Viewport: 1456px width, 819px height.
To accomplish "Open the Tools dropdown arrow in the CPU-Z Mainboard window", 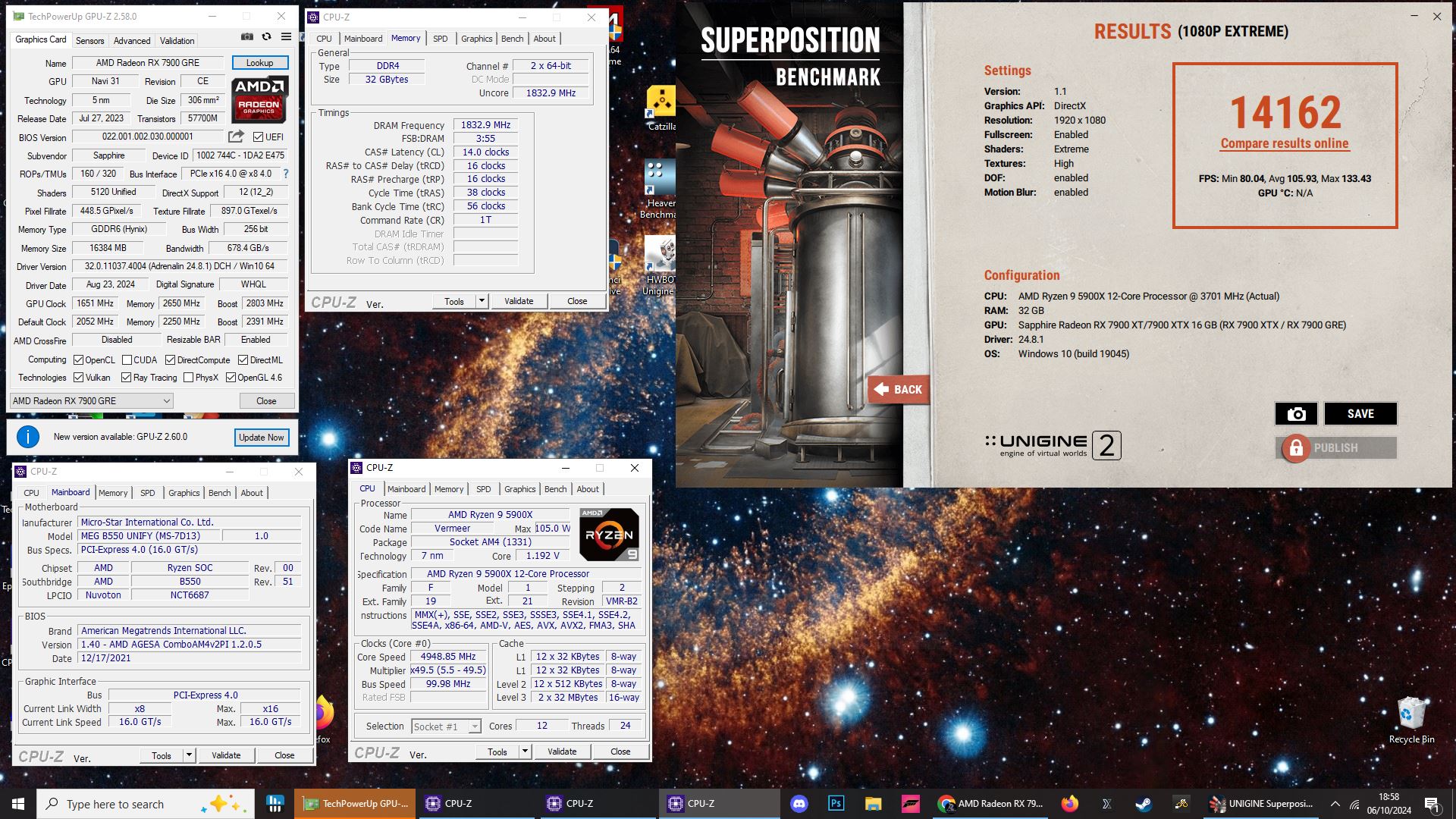I will click(189, 755).
